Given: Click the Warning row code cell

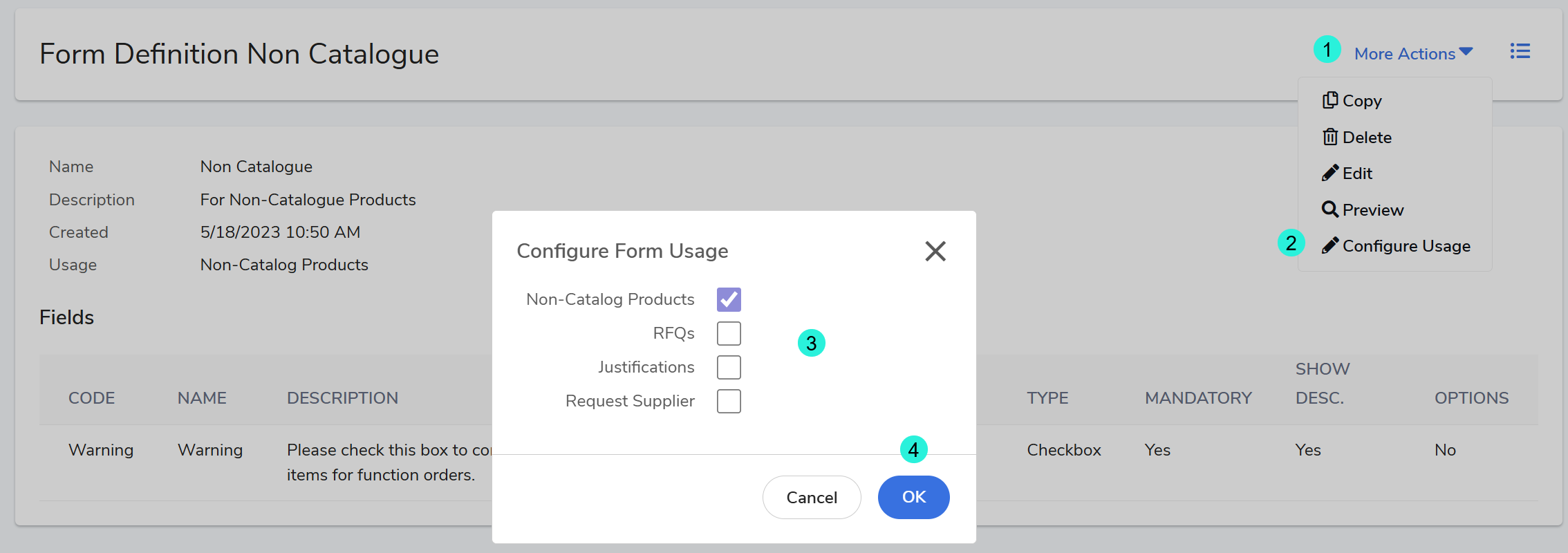Looking at the screenshot, I should coord(101,450).
